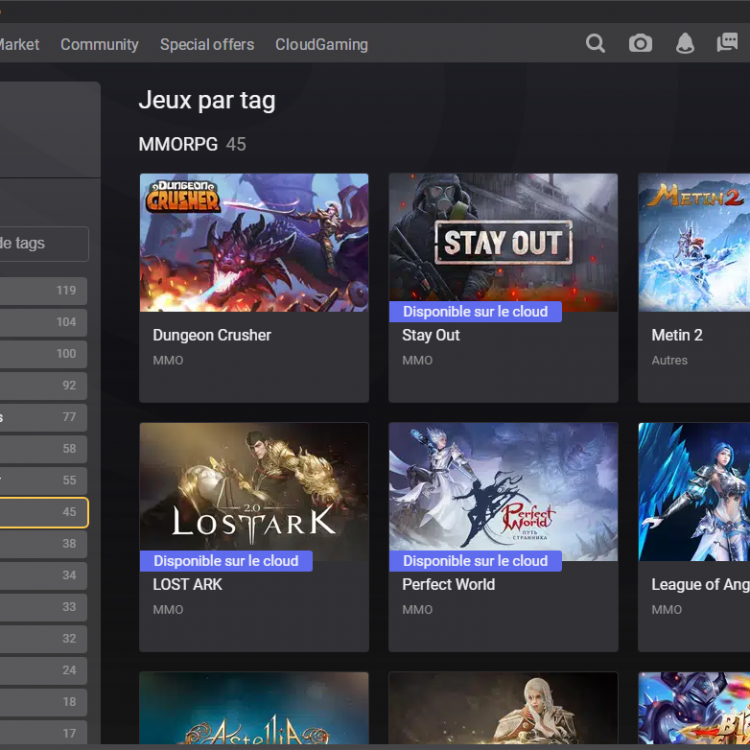Open the Stay Out game artwork
The image size is (750, 750).
pos(503,243)
